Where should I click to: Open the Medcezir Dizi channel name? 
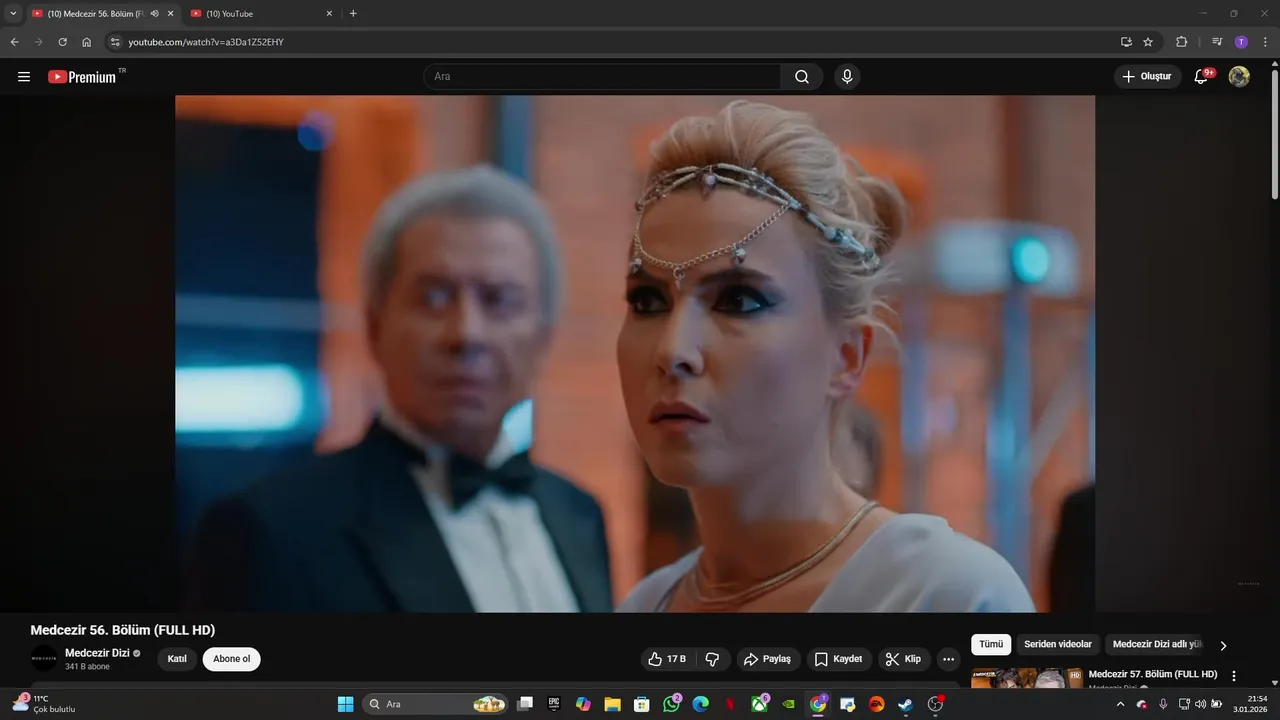click(x=97, y=653)
